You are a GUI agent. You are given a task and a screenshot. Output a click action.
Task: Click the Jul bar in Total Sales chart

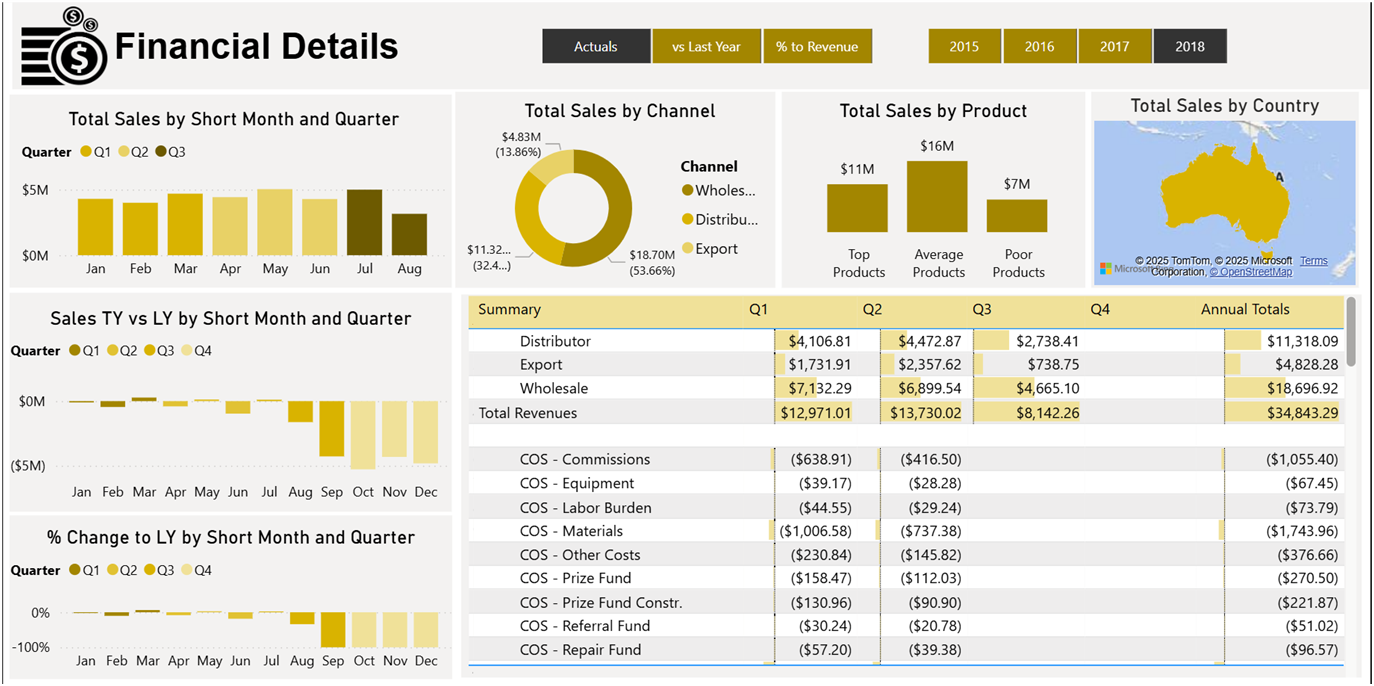364,222
